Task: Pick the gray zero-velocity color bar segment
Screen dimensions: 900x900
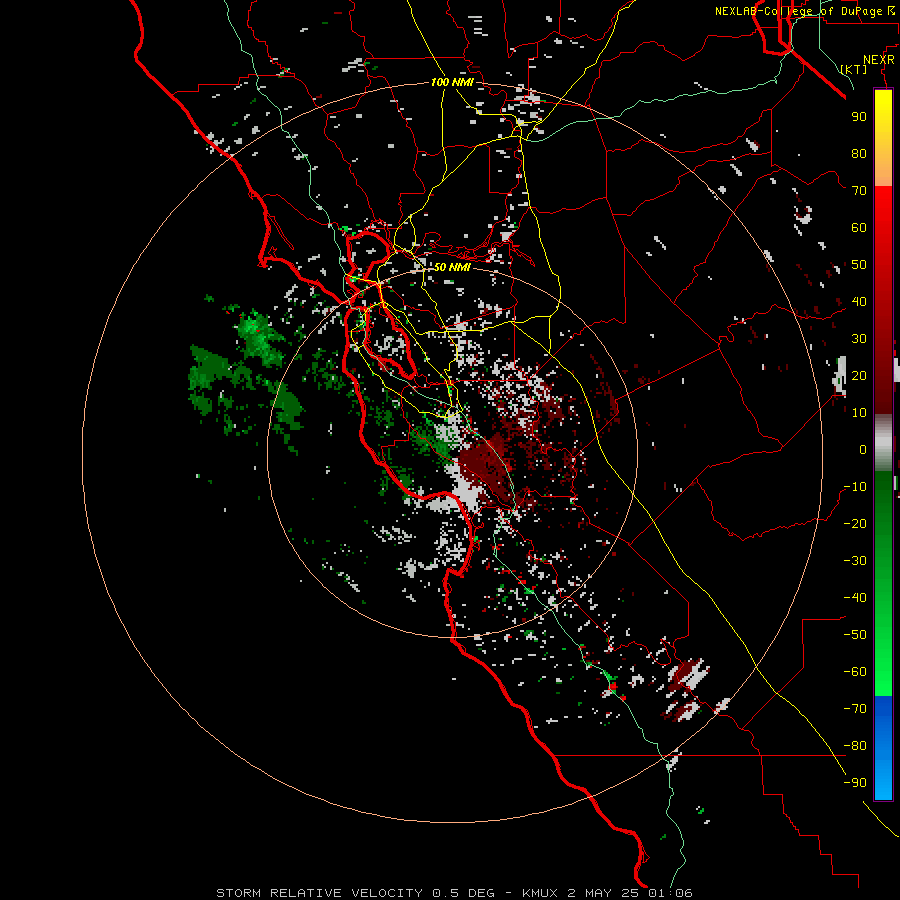Action: (883, 443)
